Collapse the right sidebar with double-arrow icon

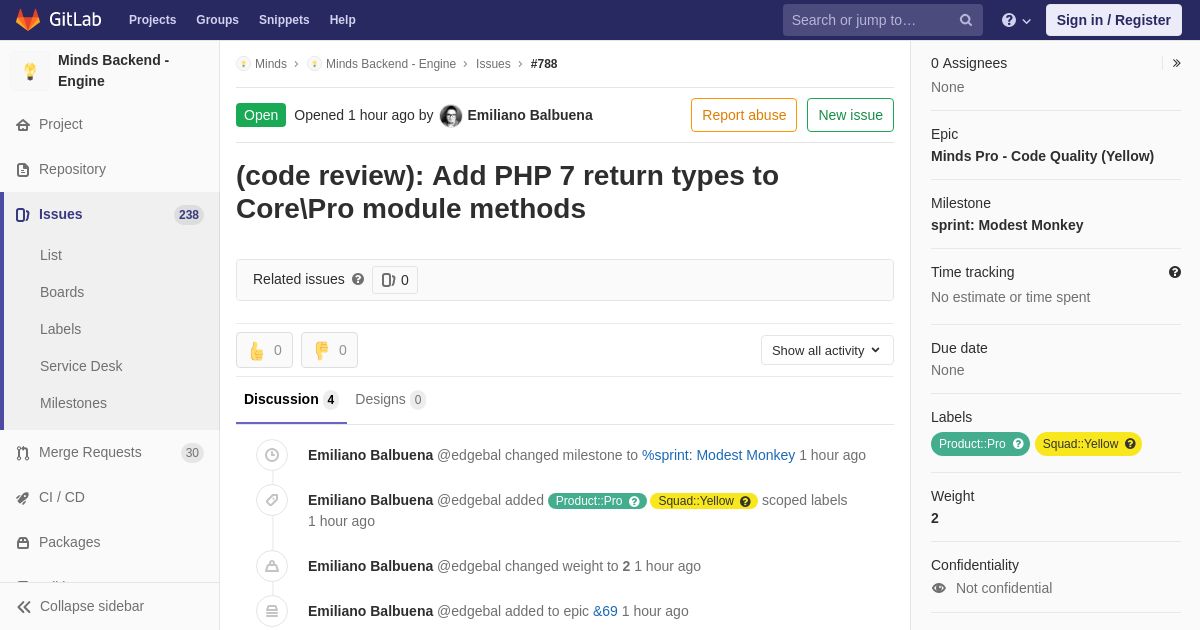1176,63
